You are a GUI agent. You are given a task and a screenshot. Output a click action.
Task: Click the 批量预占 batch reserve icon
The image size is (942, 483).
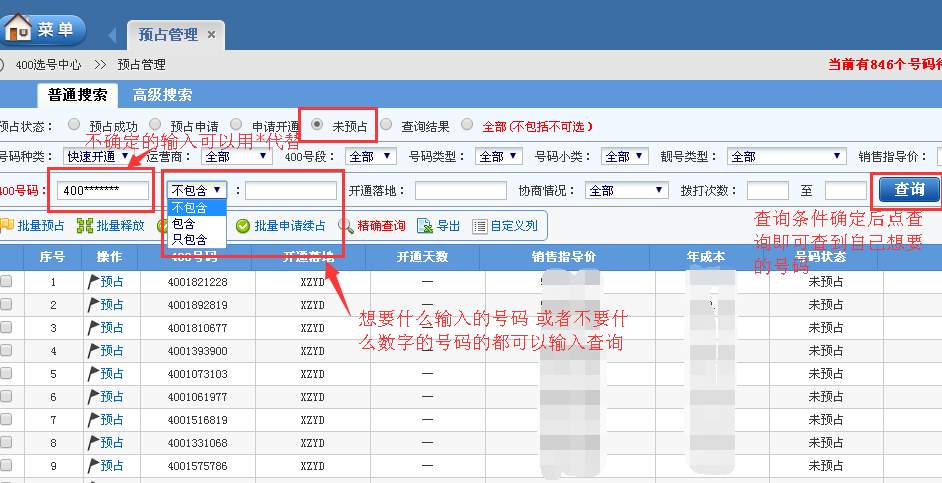coord(6,226)
